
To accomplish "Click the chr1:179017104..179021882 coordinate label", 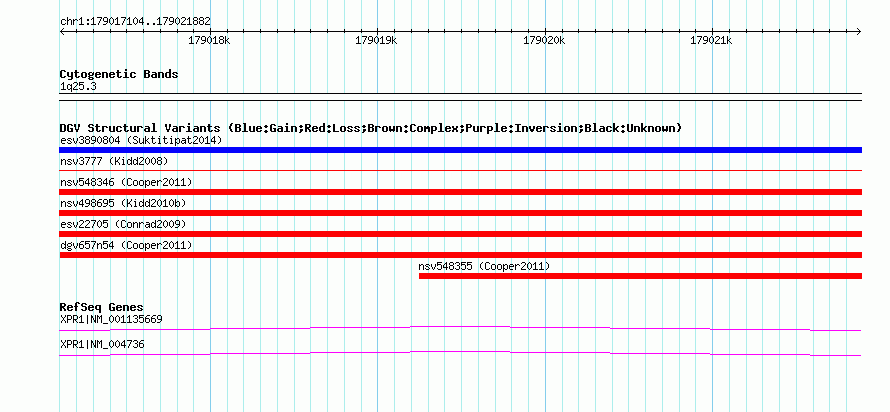I will 135,22.
